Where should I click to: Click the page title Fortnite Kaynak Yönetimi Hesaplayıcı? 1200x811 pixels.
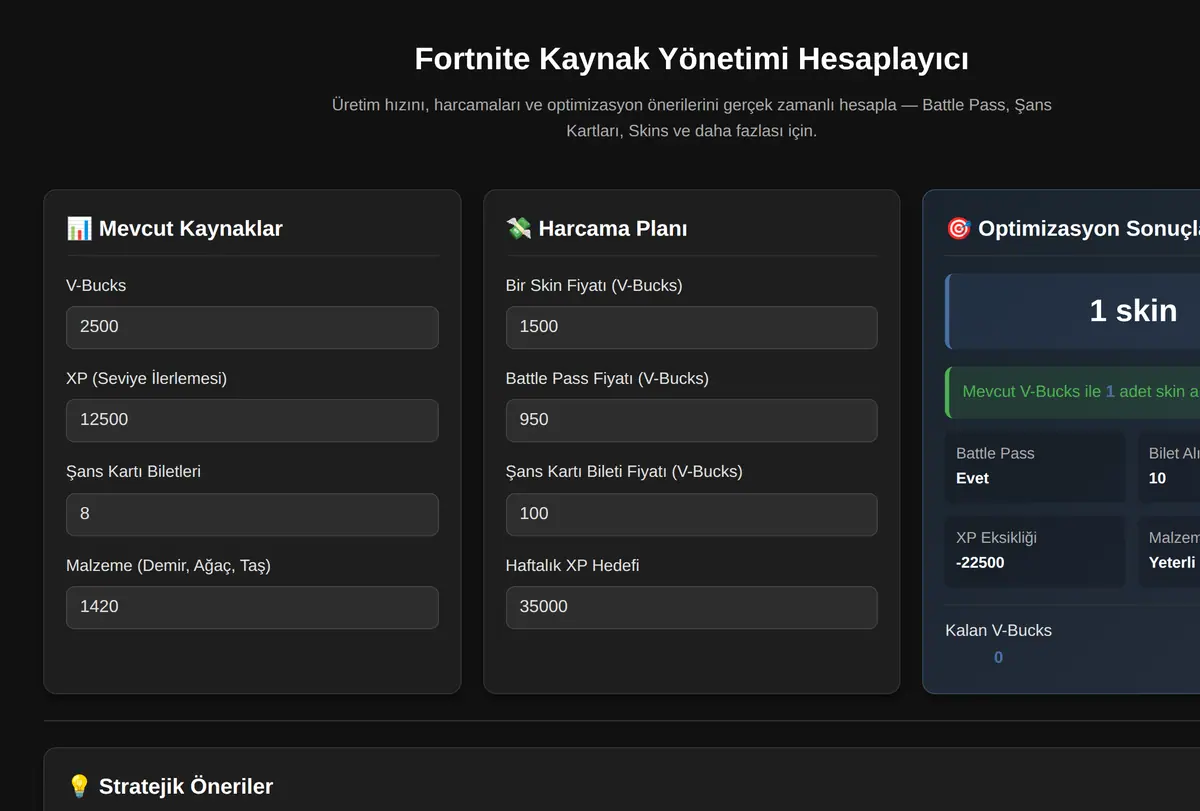click(x=692, y=59)
